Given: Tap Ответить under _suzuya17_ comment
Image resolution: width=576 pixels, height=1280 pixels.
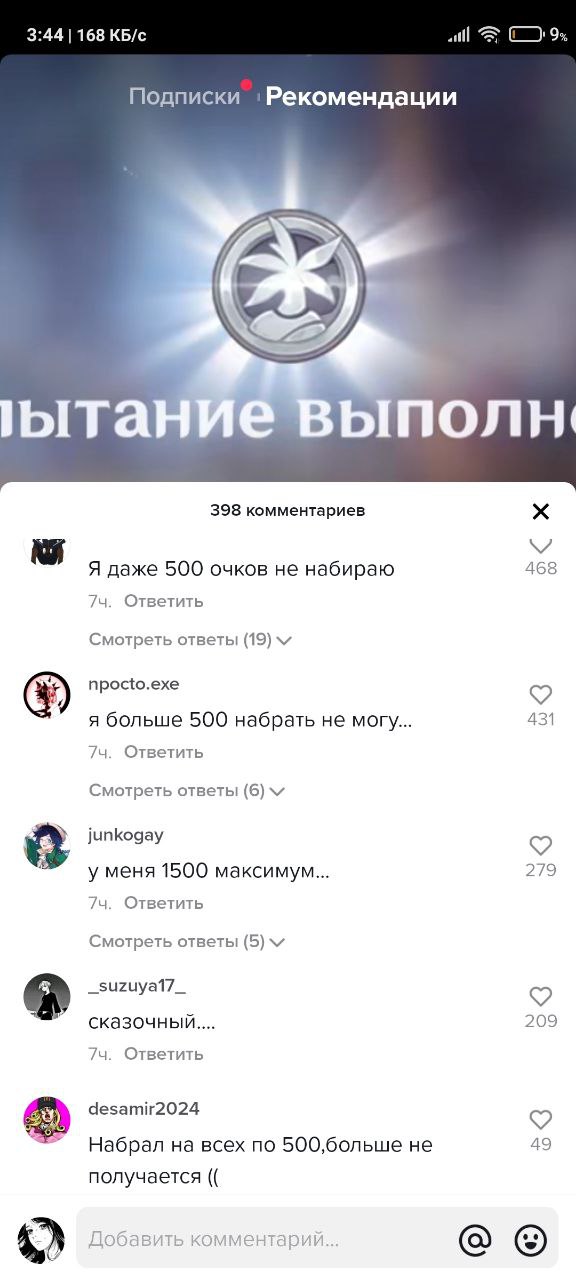Looking at the screenshot, I should 164,1054.
